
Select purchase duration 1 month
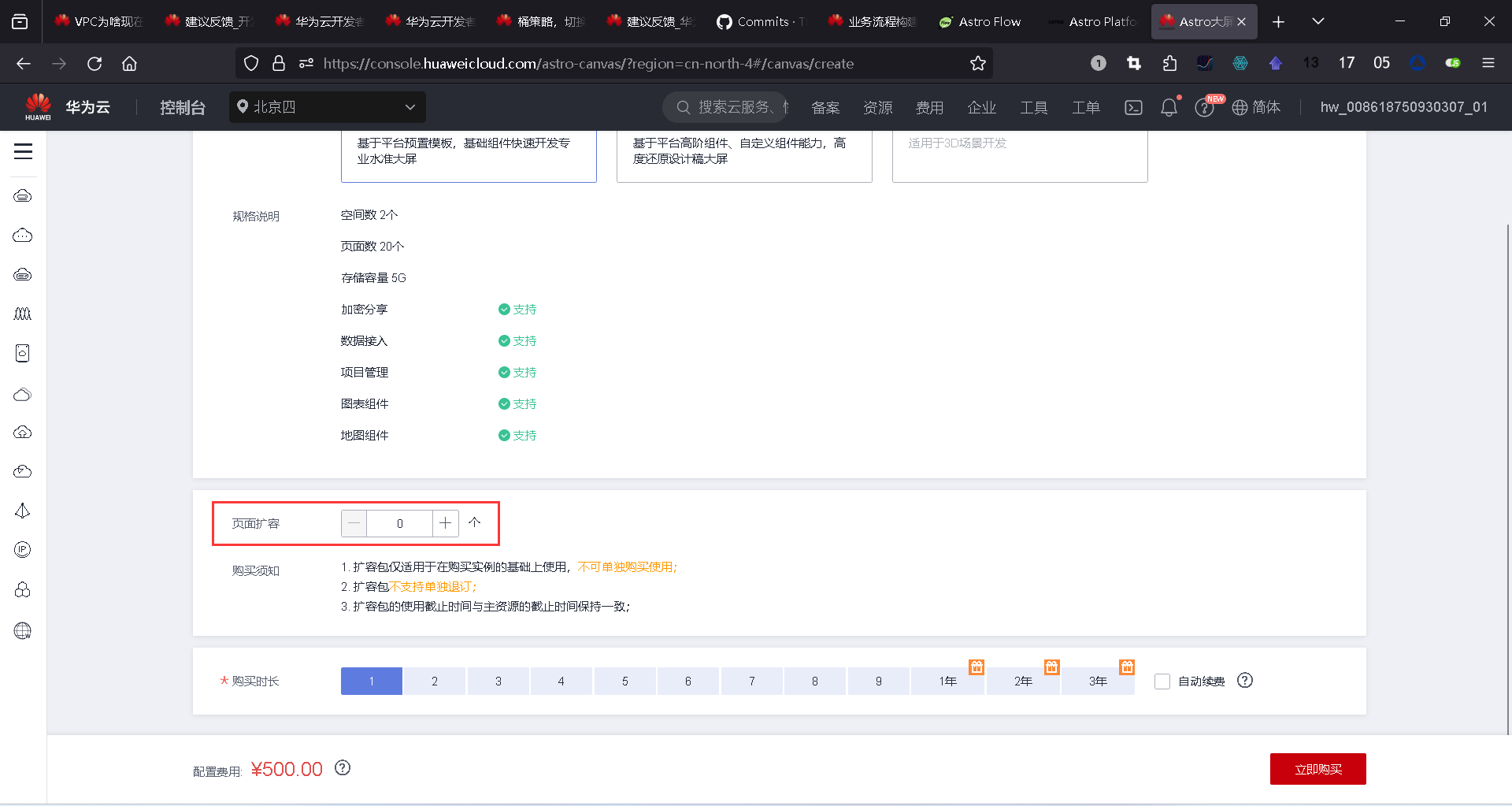pos(372,681)
